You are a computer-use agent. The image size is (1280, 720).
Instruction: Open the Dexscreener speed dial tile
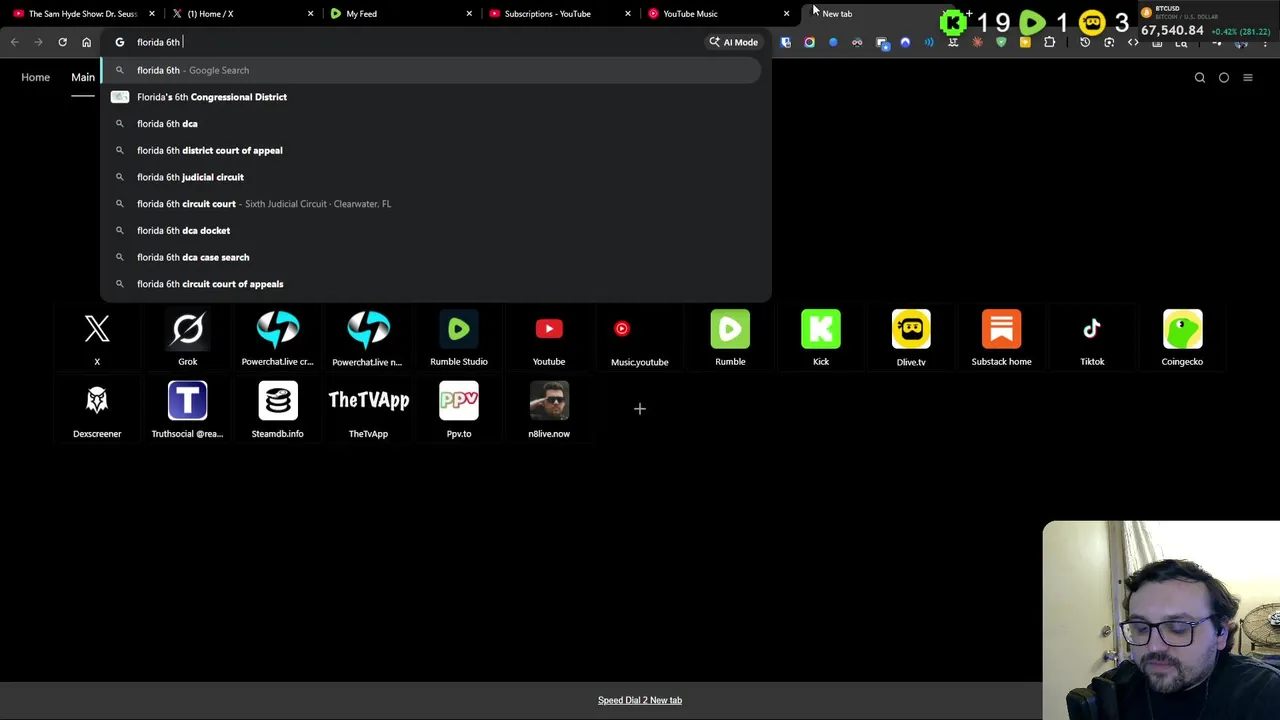click(x=97, y=410)
